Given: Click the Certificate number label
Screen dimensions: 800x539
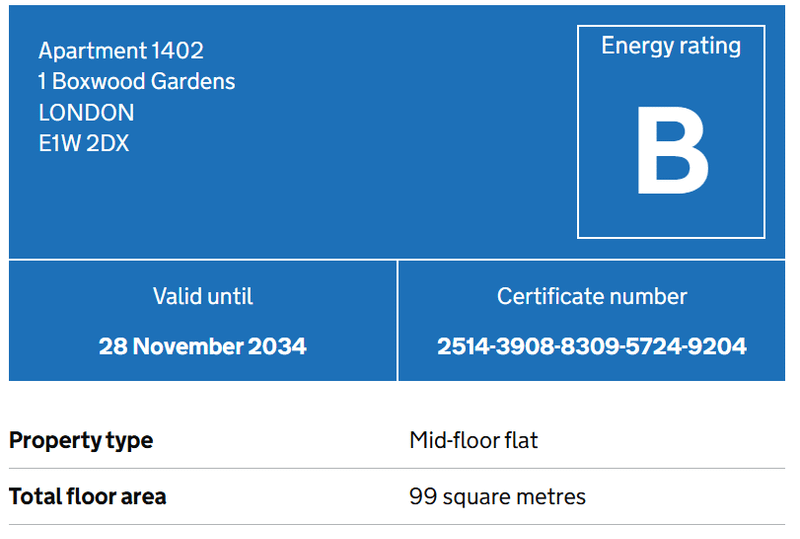Looking at the screenshot, I should [592, 296].
